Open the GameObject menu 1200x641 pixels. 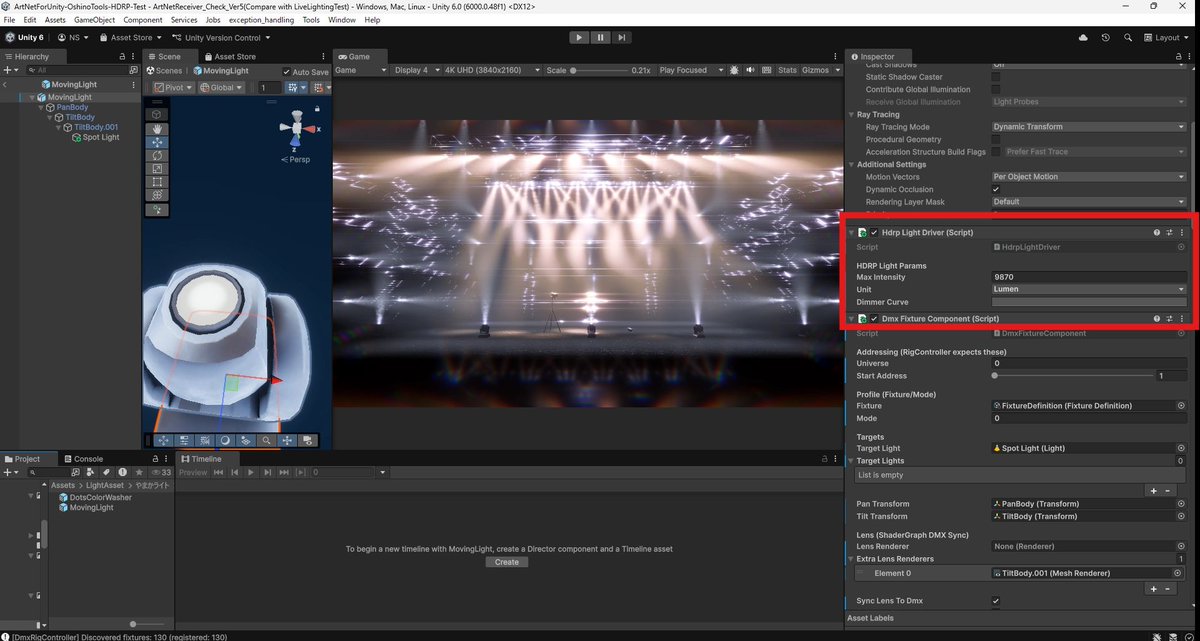[95, 20]
